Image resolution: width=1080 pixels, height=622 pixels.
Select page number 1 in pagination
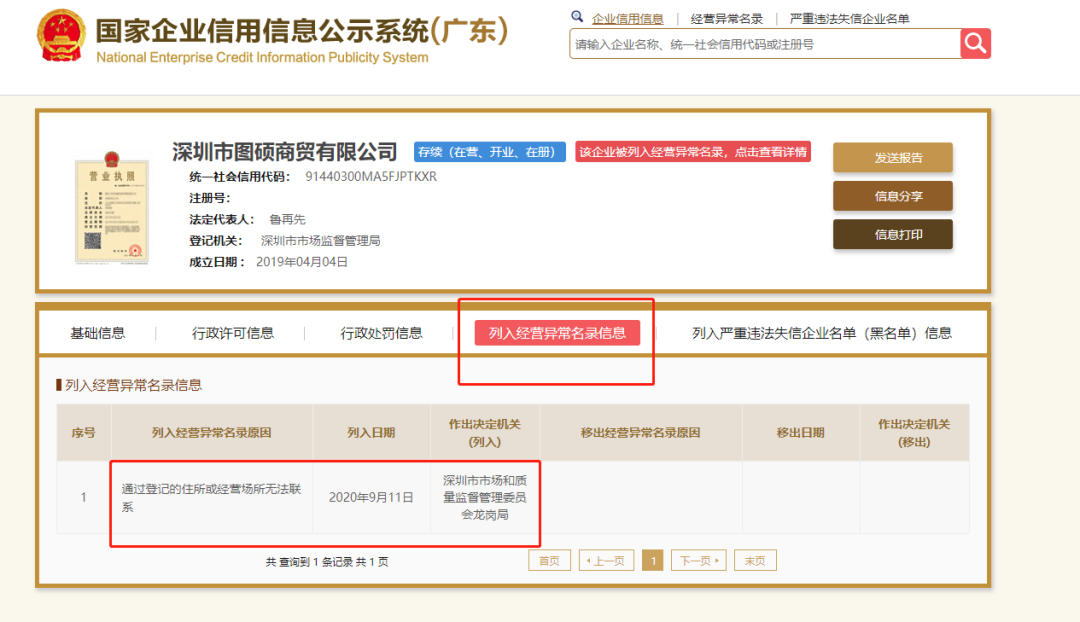[653, 561]
